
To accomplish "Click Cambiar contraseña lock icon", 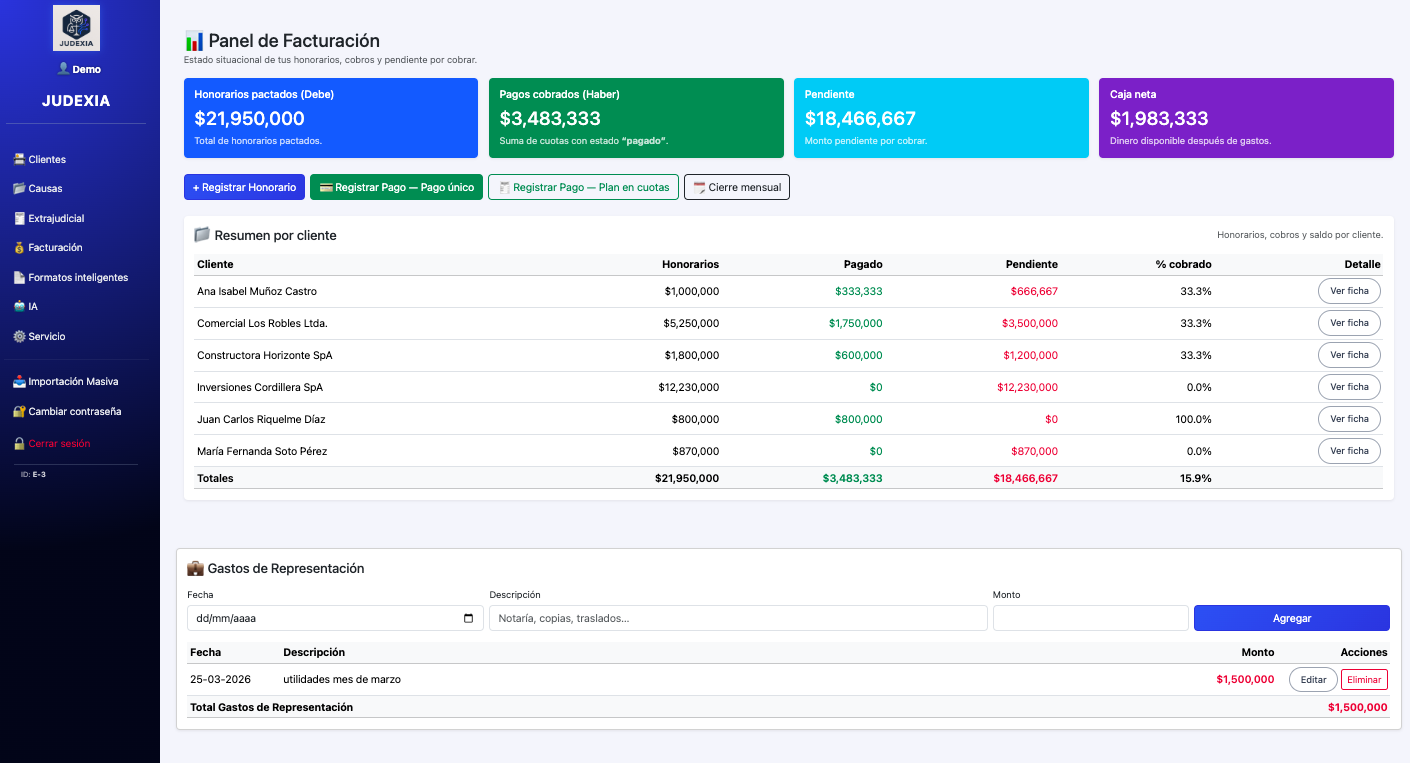I will click(19, 412).
